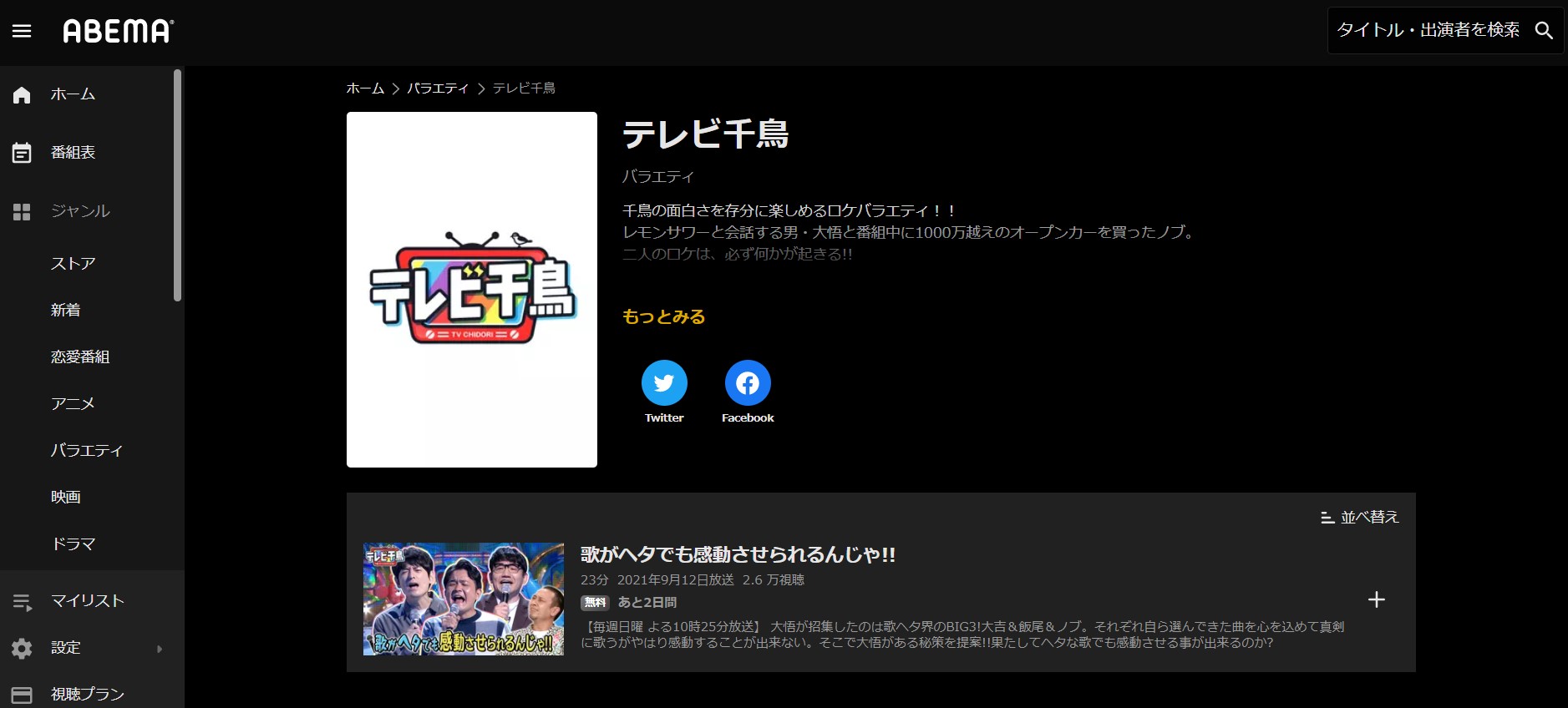Open マイリスト in the sidebar
The image size is (1568, 708).
tap(87, 601)
